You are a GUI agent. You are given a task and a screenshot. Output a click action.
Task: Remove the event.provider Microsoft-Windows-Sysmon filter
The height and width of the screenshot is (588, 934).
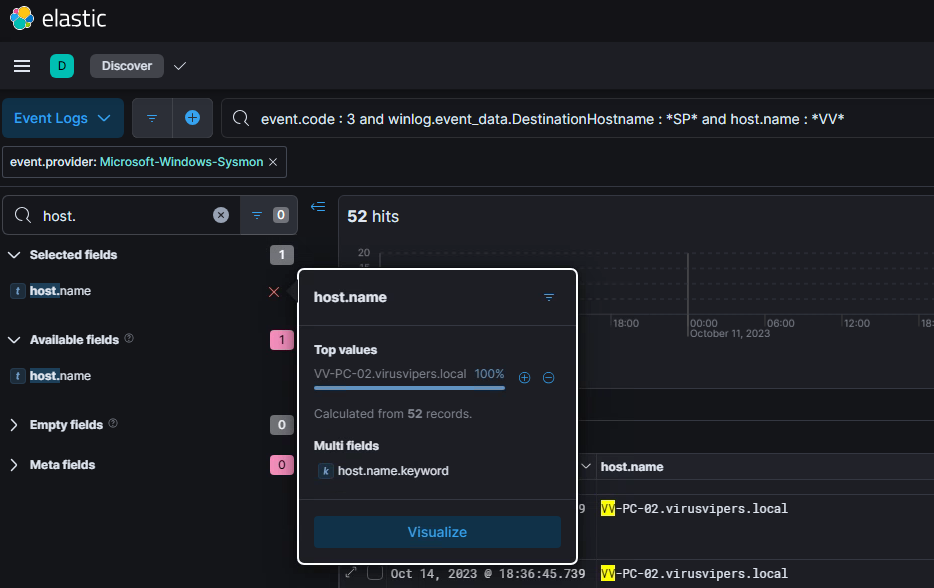point(273,162)
